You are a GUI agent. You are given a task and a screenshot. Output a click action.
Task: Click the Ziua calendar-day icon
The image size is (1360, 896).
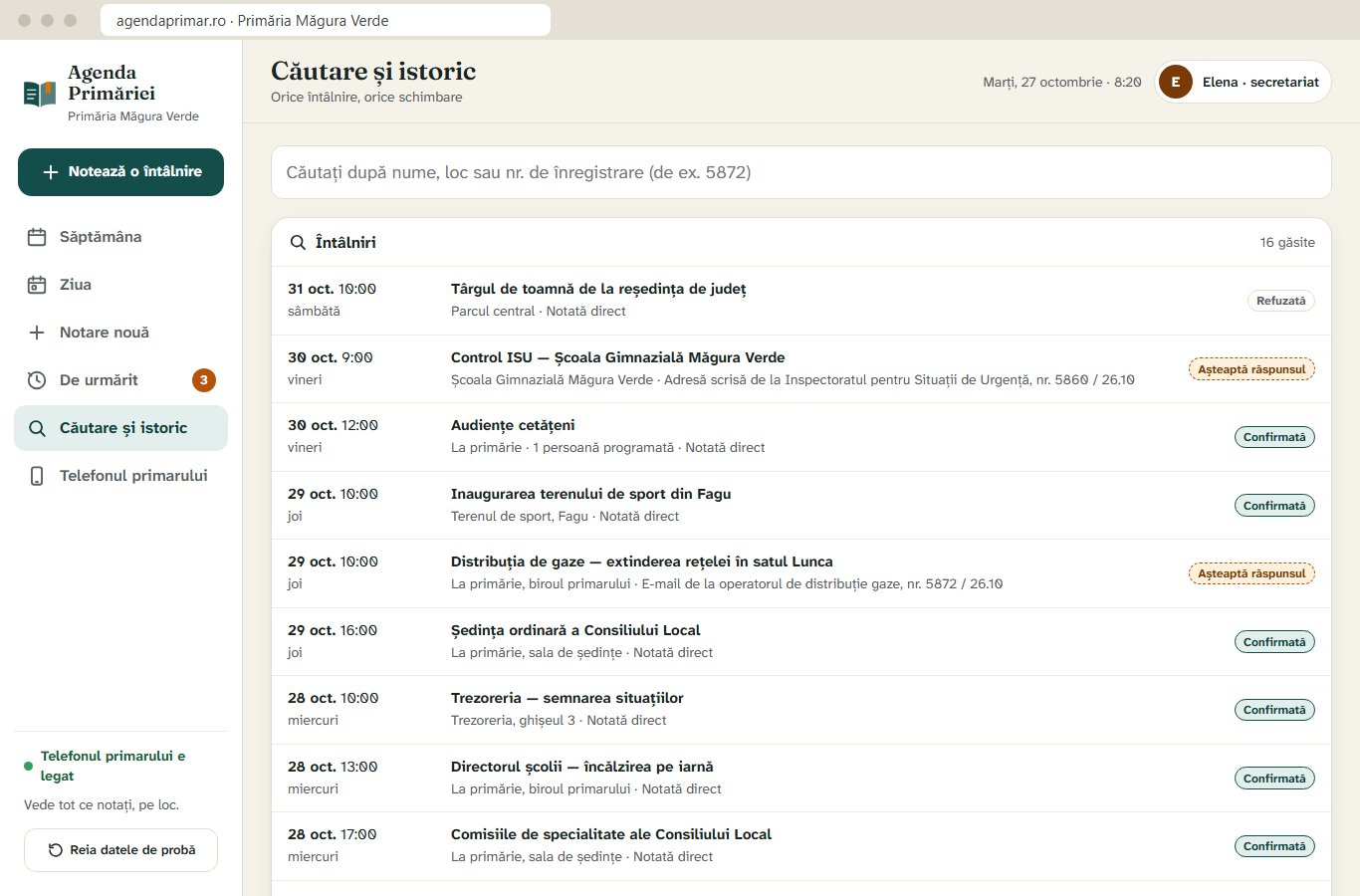point(37,285)
